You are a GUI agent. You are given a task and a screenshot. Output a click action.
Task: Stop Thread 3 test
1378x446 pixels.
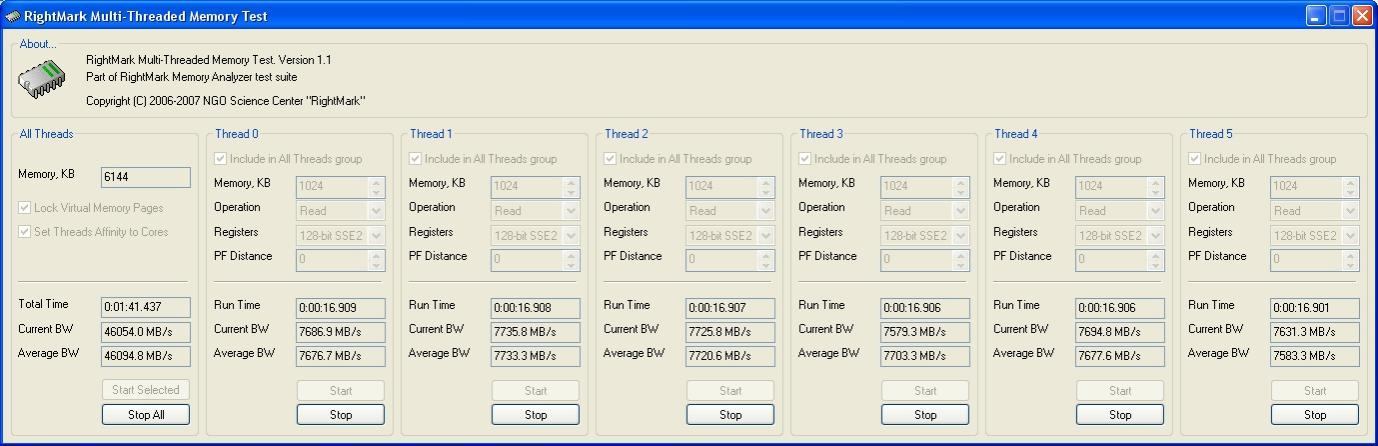926,415
